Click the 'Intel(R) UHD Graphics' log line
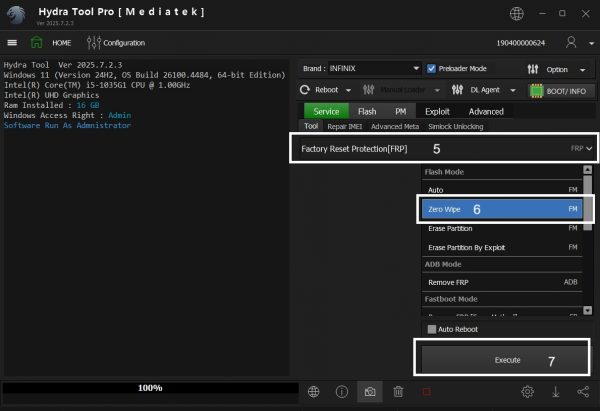The image size is (600, 411). (51, 95)
